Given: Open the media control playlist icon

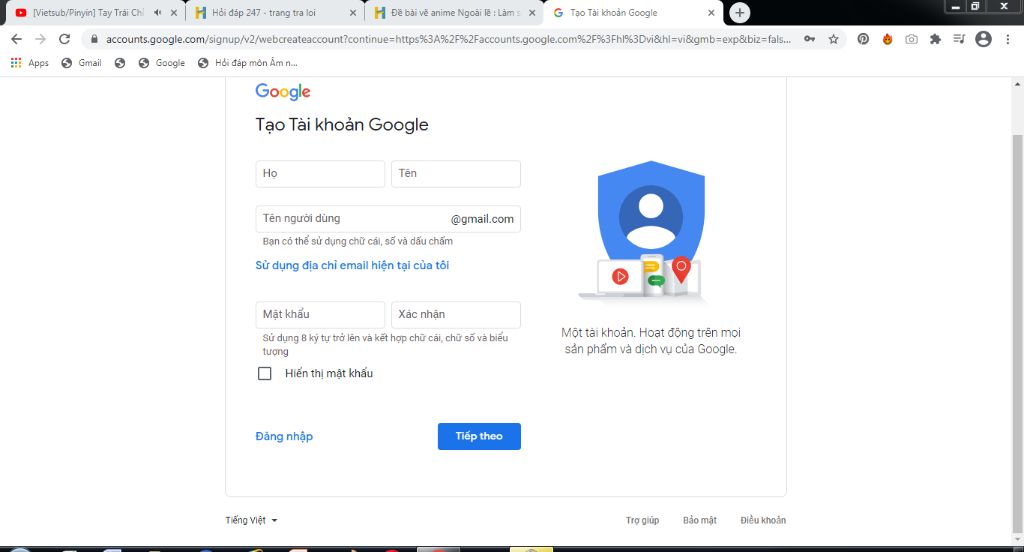Looking at the screenshot, I should tap(959, 39).
